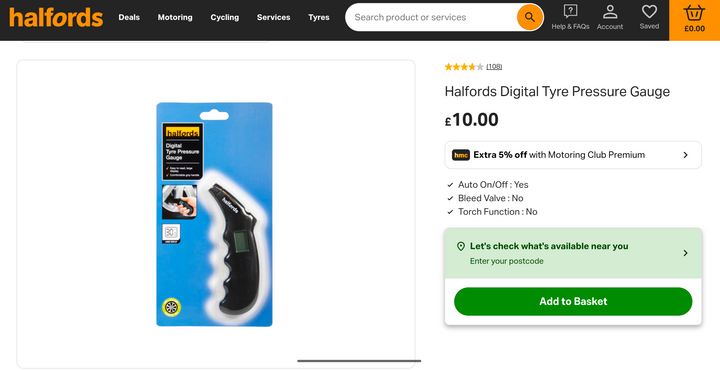
Task: Click the location pin icon
Action: pos(461,247)
